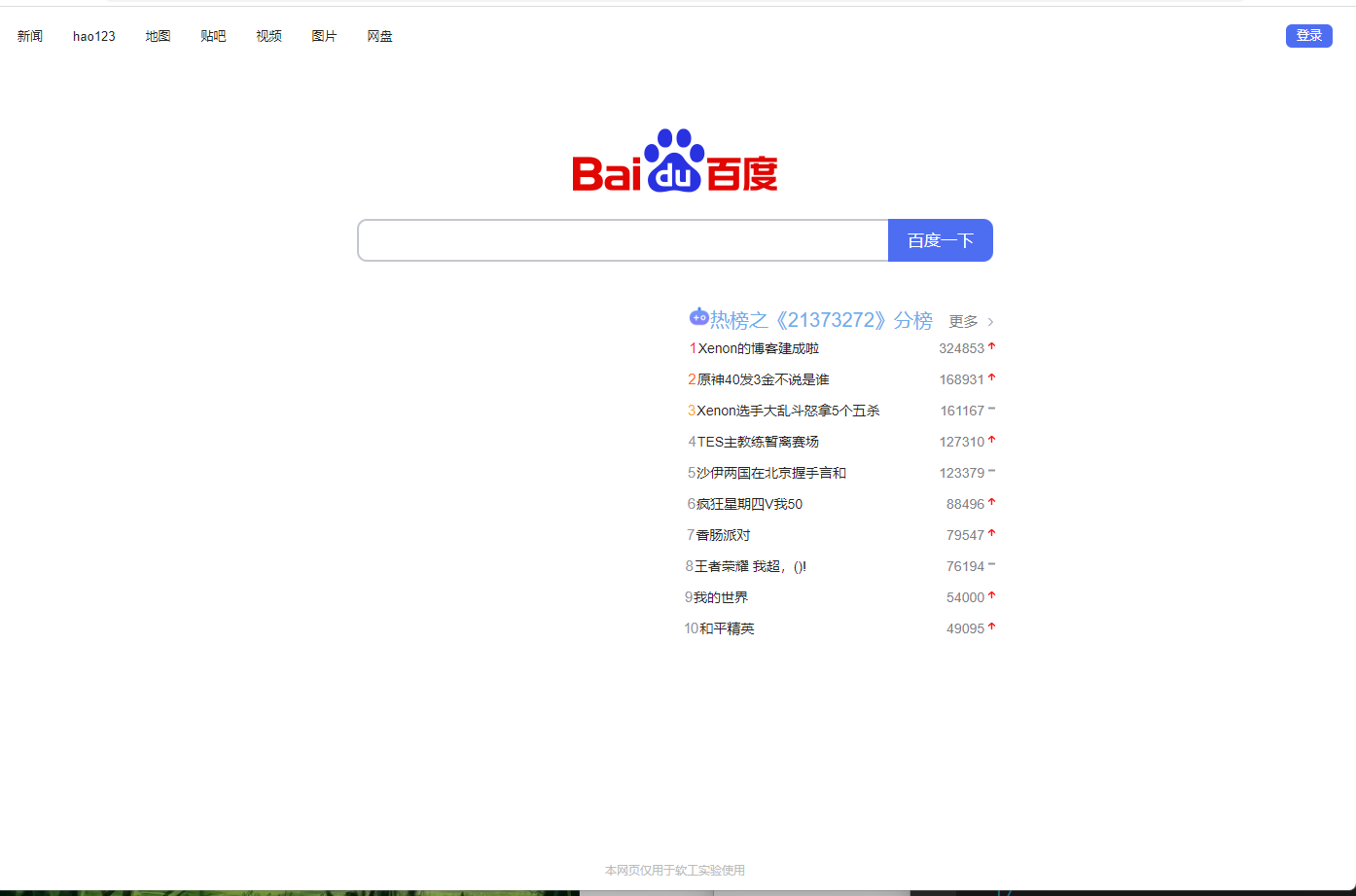Open the 贴吧 navigation link
This screenshot has height=896, width=1356.
[x=213, y=36]
